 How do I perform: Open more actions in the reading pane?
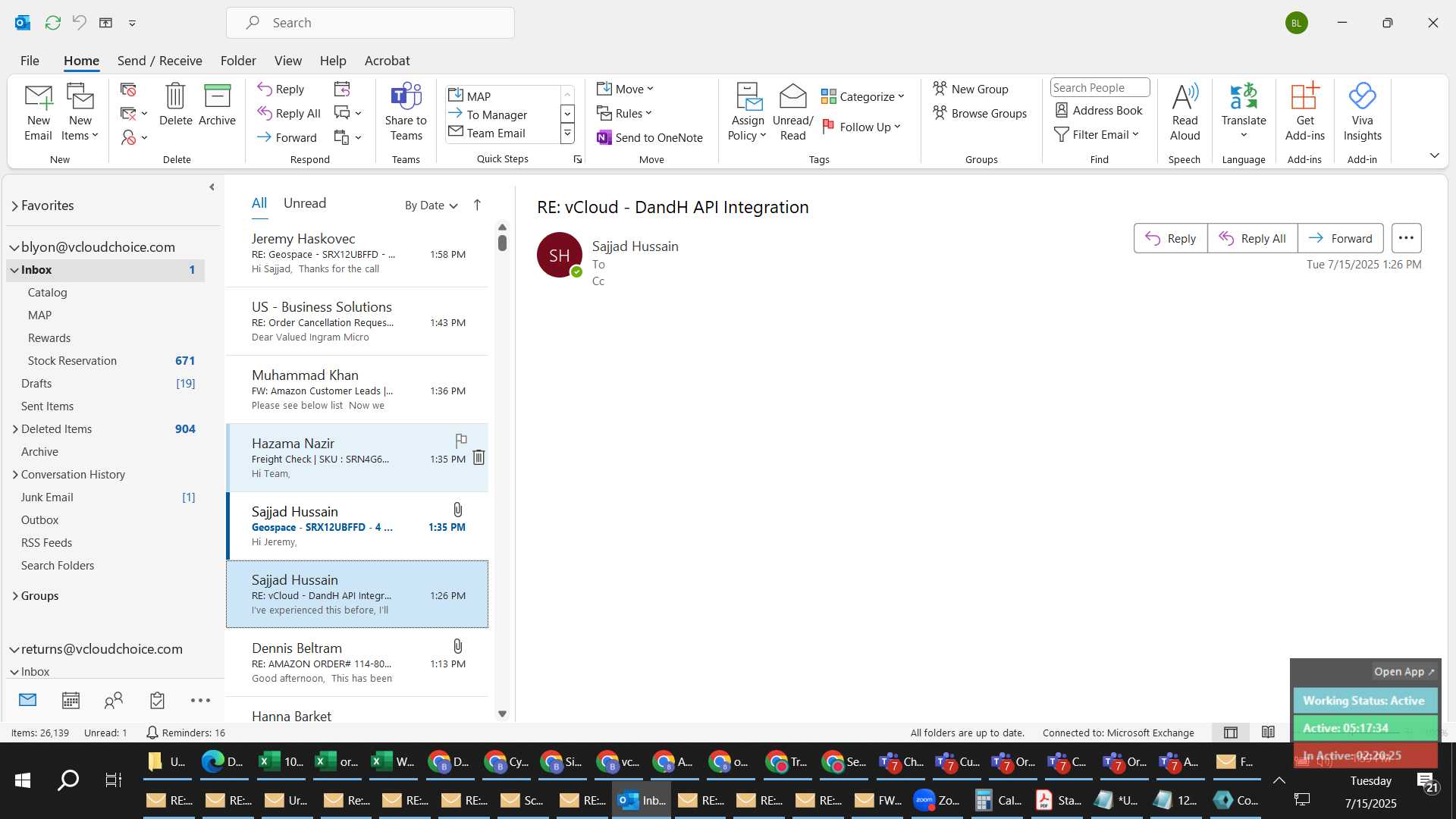point(1406,238)
